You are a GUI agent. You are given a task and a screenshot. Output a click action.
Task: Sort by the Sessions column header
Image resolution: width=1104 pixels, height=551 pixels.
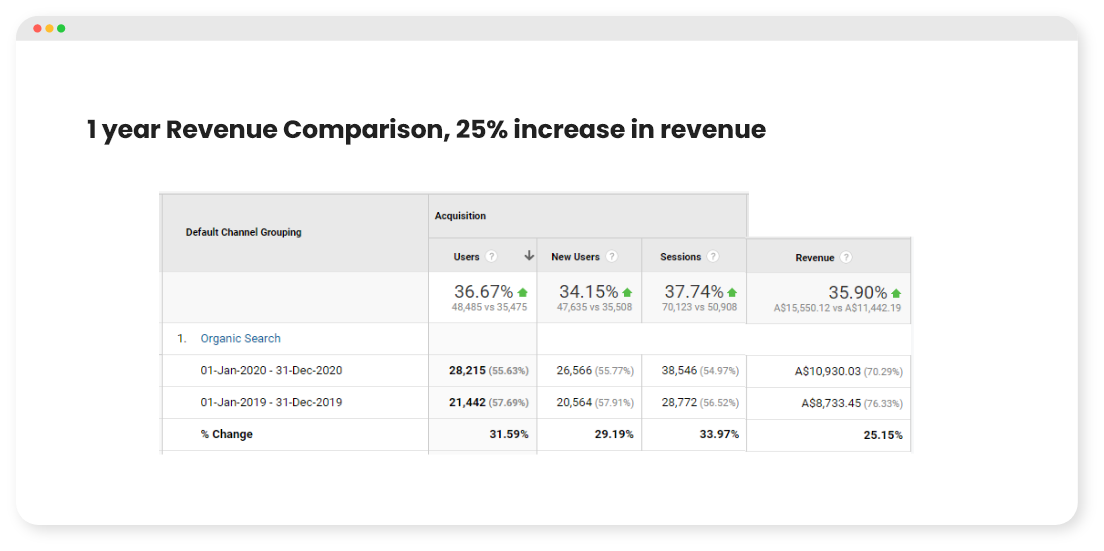(x=680, y=257)
